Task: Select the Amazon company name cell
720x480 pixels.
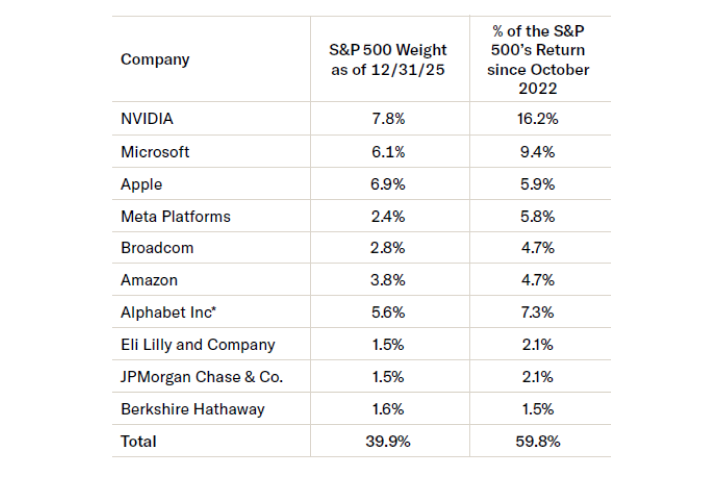Action: click(148, 280)
